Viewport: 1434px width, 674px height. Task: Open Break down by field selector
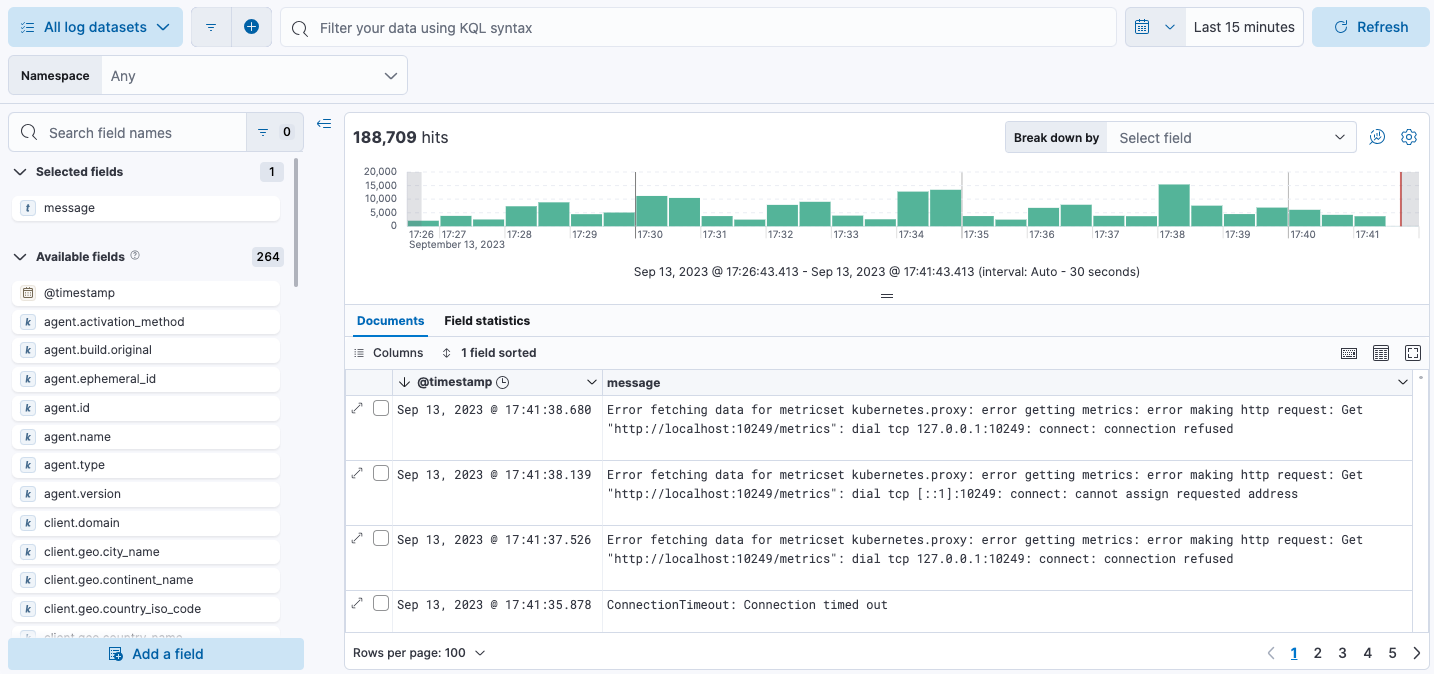coord(1230,138)
